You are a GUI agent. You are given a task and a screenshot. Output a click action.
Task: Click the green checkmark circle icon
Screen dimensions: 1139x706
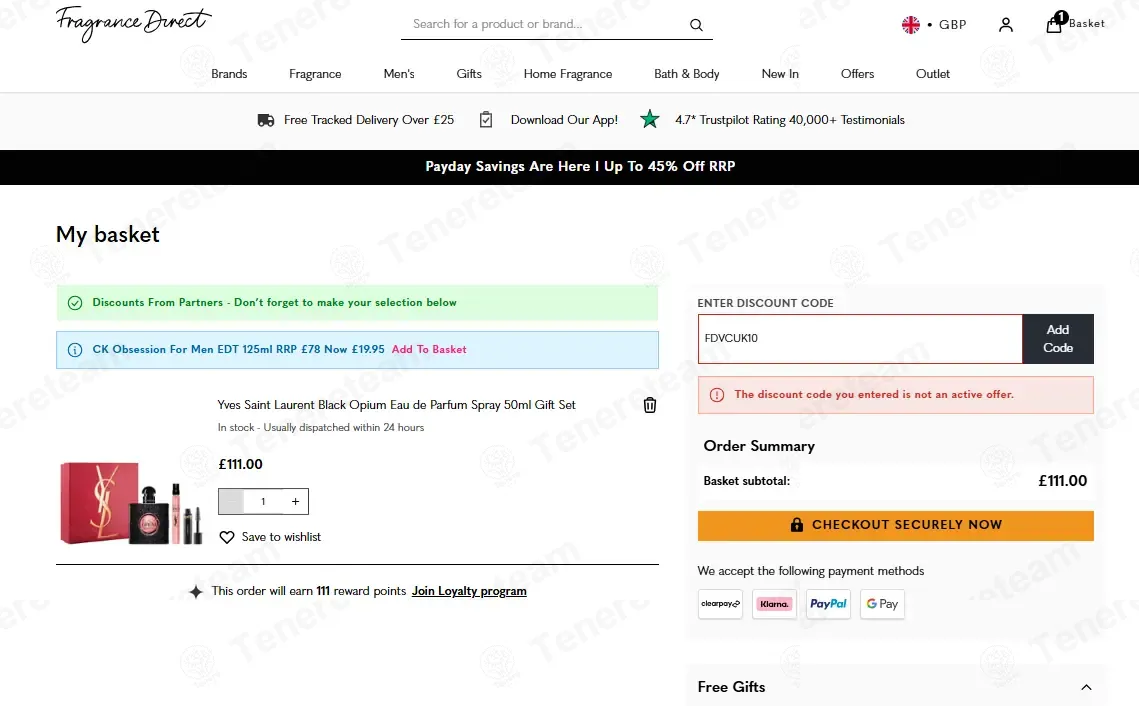[x=75, y=303]
